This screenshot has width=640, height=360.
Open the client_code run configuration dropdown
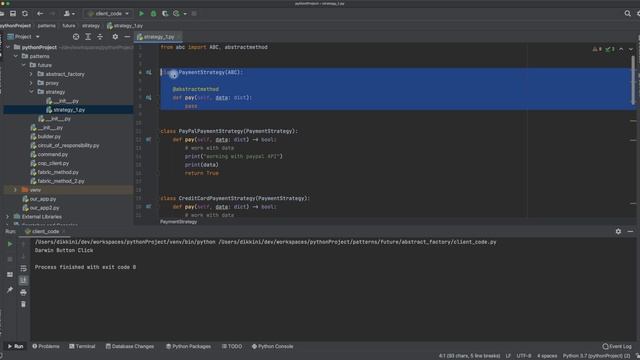click(108, 13)
